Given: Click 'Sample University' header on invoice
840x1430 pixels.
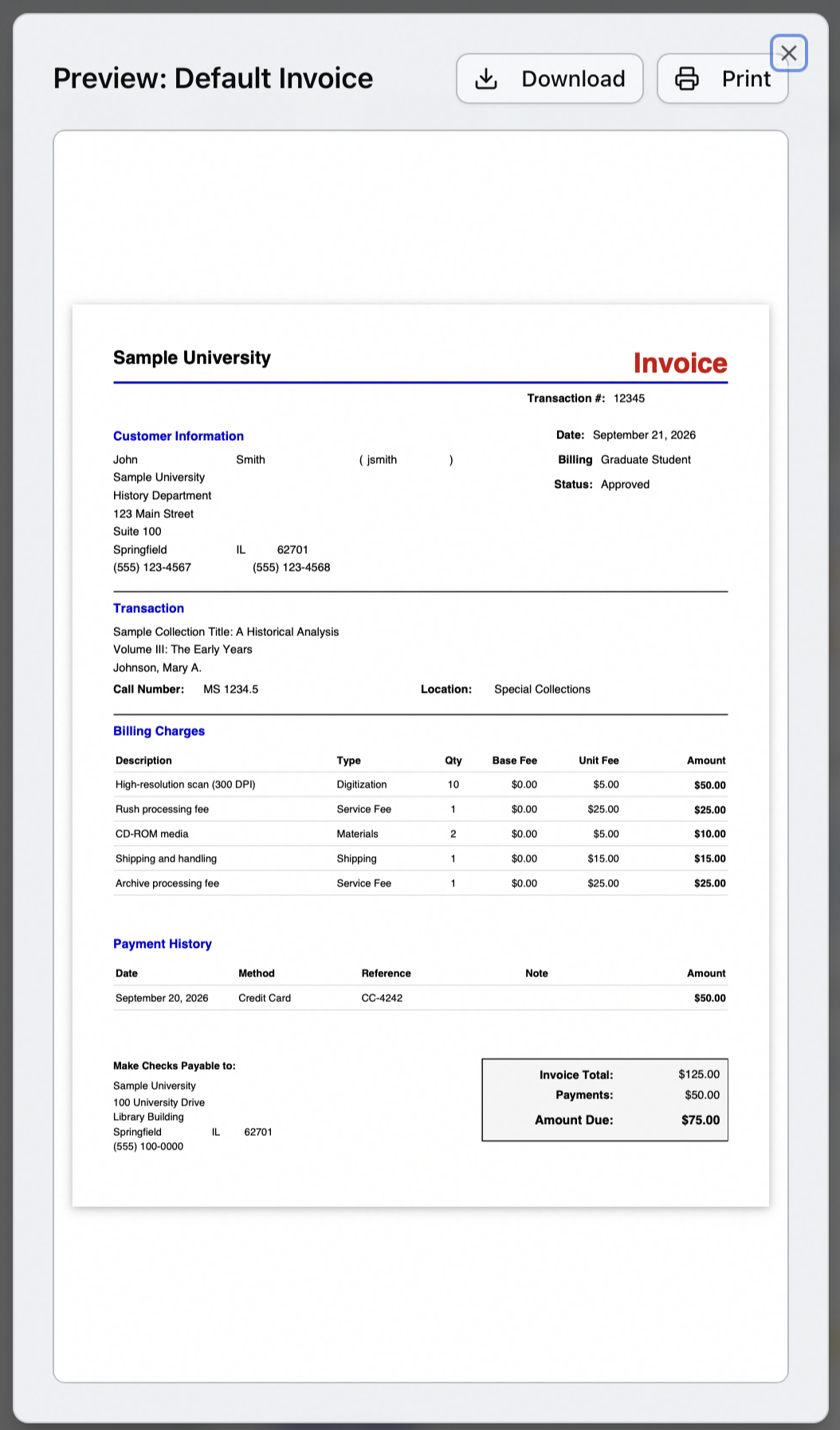Looking at the screenshot, I should tap(192, 357).
